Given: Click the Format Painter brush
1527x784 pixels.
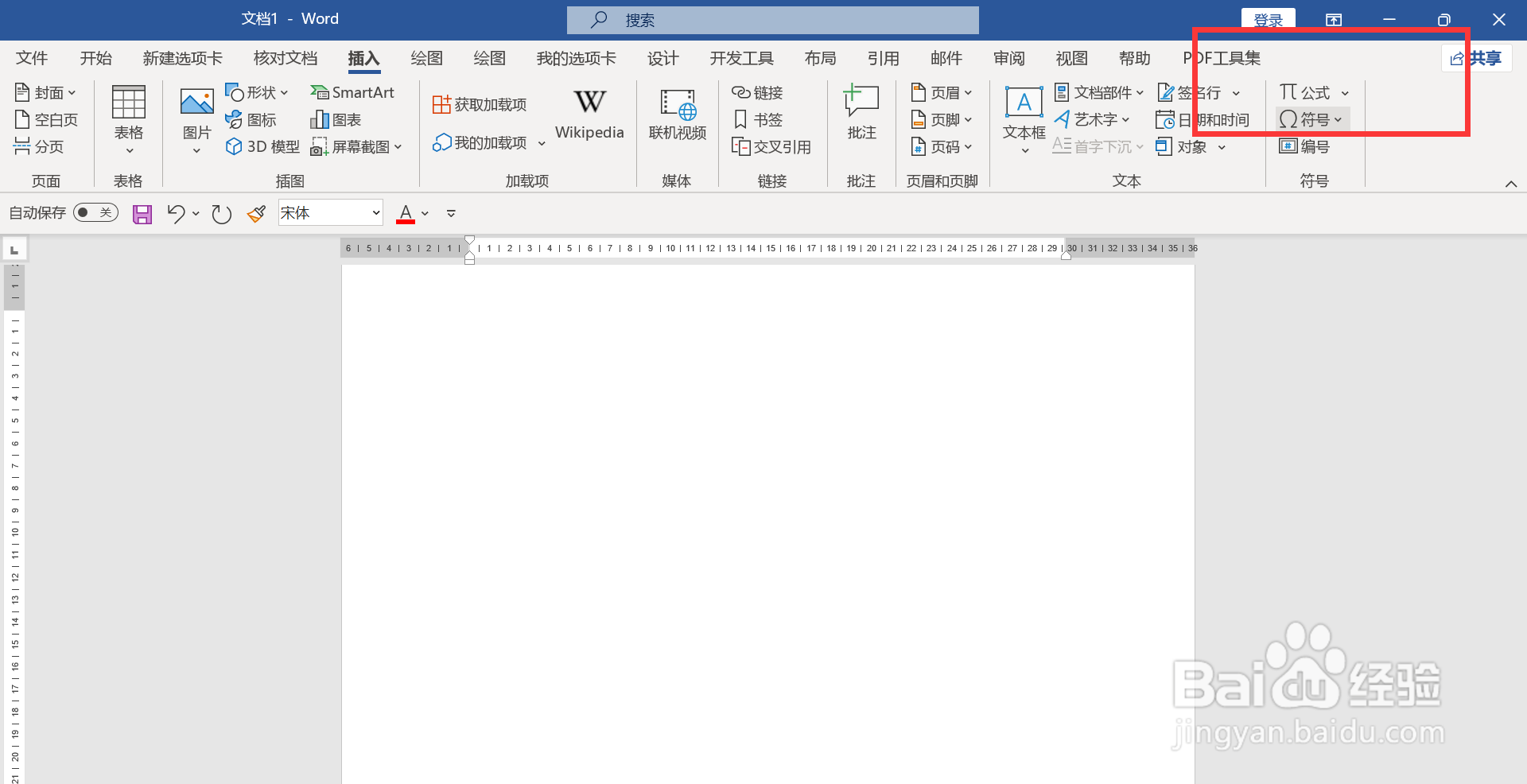Looking at the screenshot, I should tap(256, 214).
